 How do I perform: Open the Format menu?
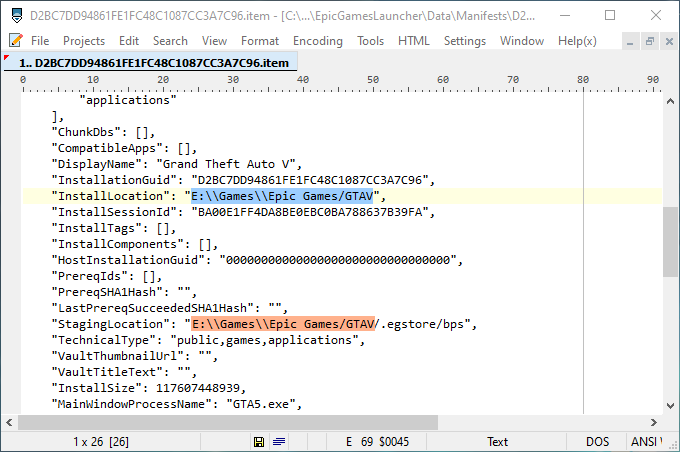tap(260, 41)
